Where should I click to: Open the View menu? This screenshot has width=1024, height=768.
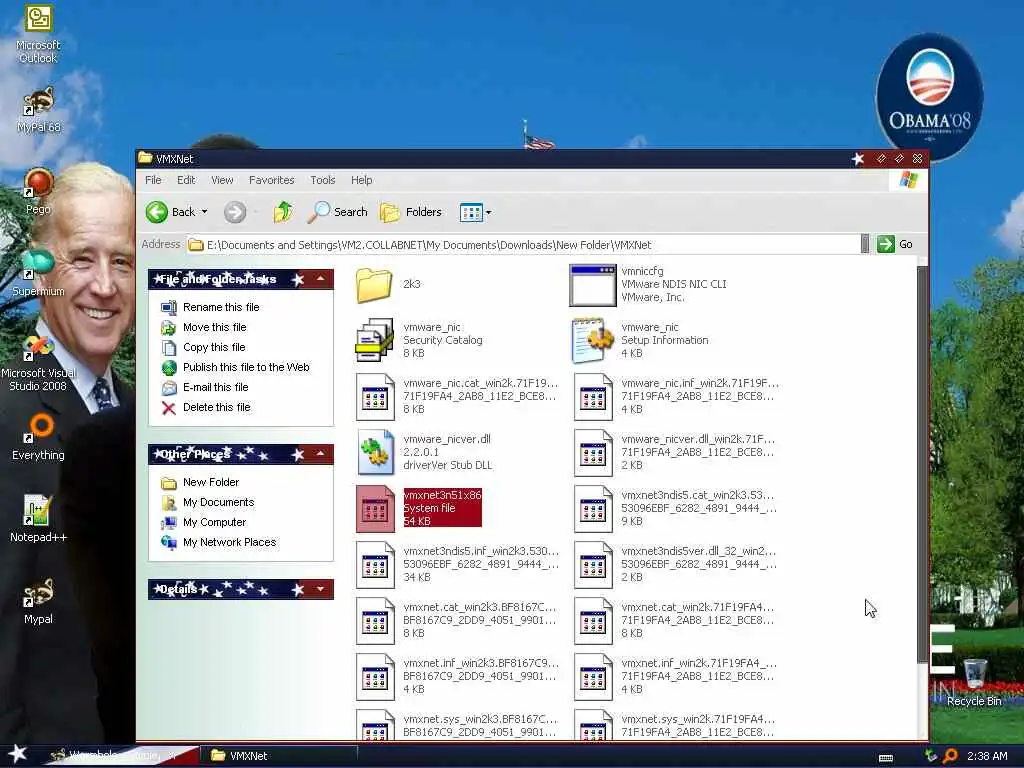[x=222, y=180]
